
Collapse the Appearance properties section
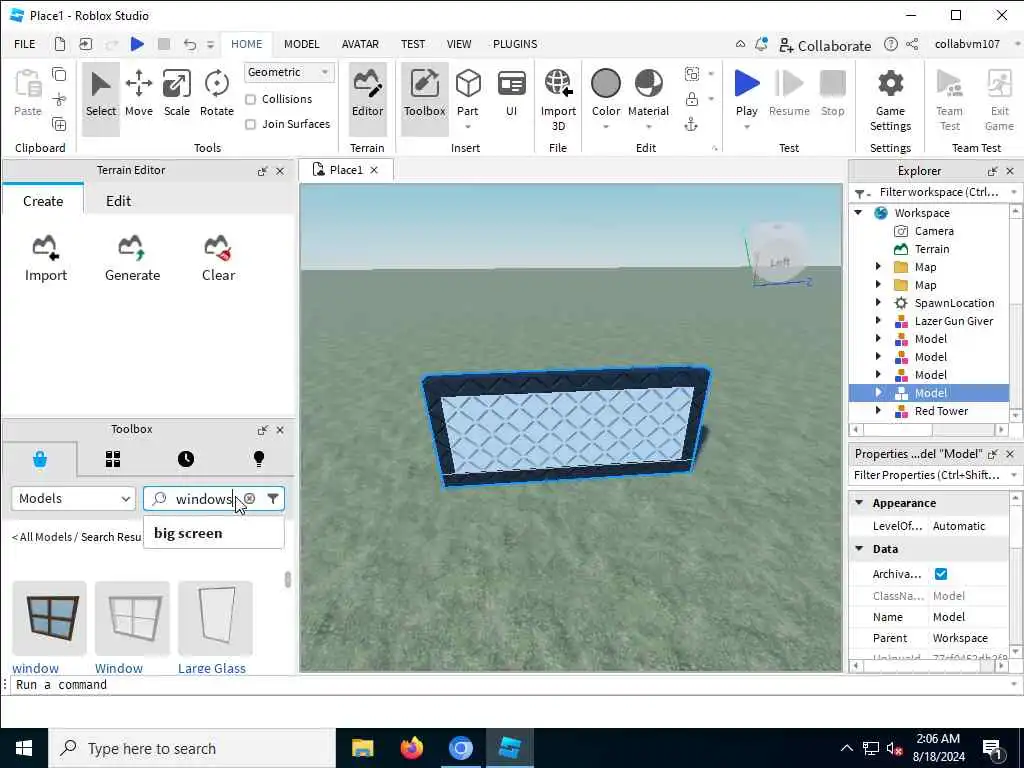859,503
